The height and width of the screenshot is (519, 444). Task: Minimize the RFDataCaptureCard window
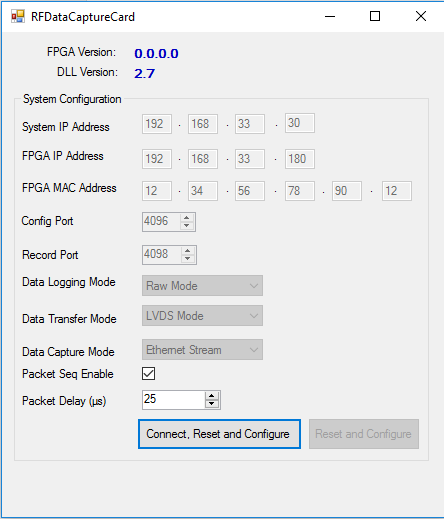coord(330,16)
